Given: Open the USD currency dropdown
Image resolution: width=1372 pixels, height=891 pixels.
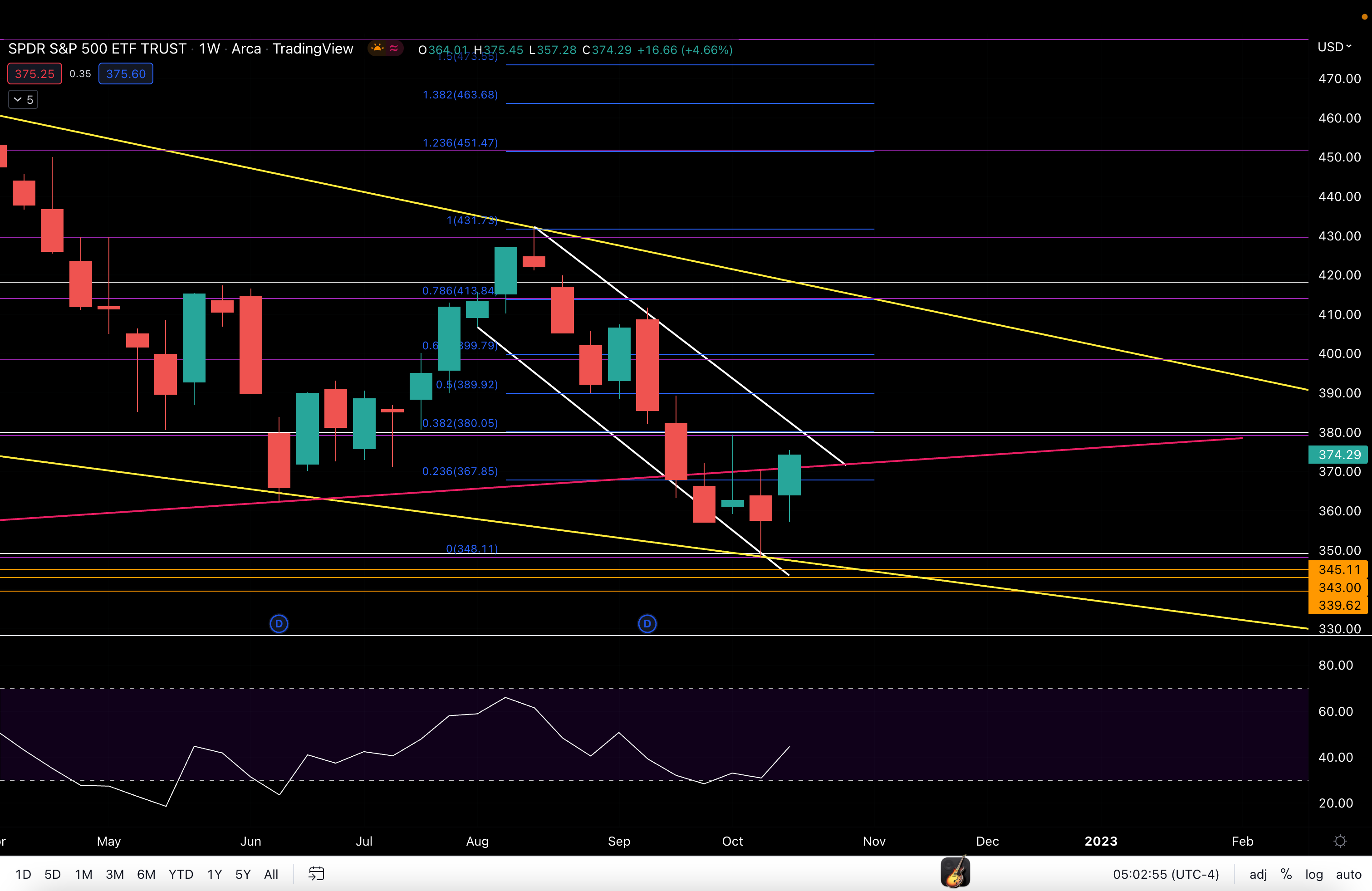Looking at the screenshot, I should pyautogui.click(x=1334, y=47).
